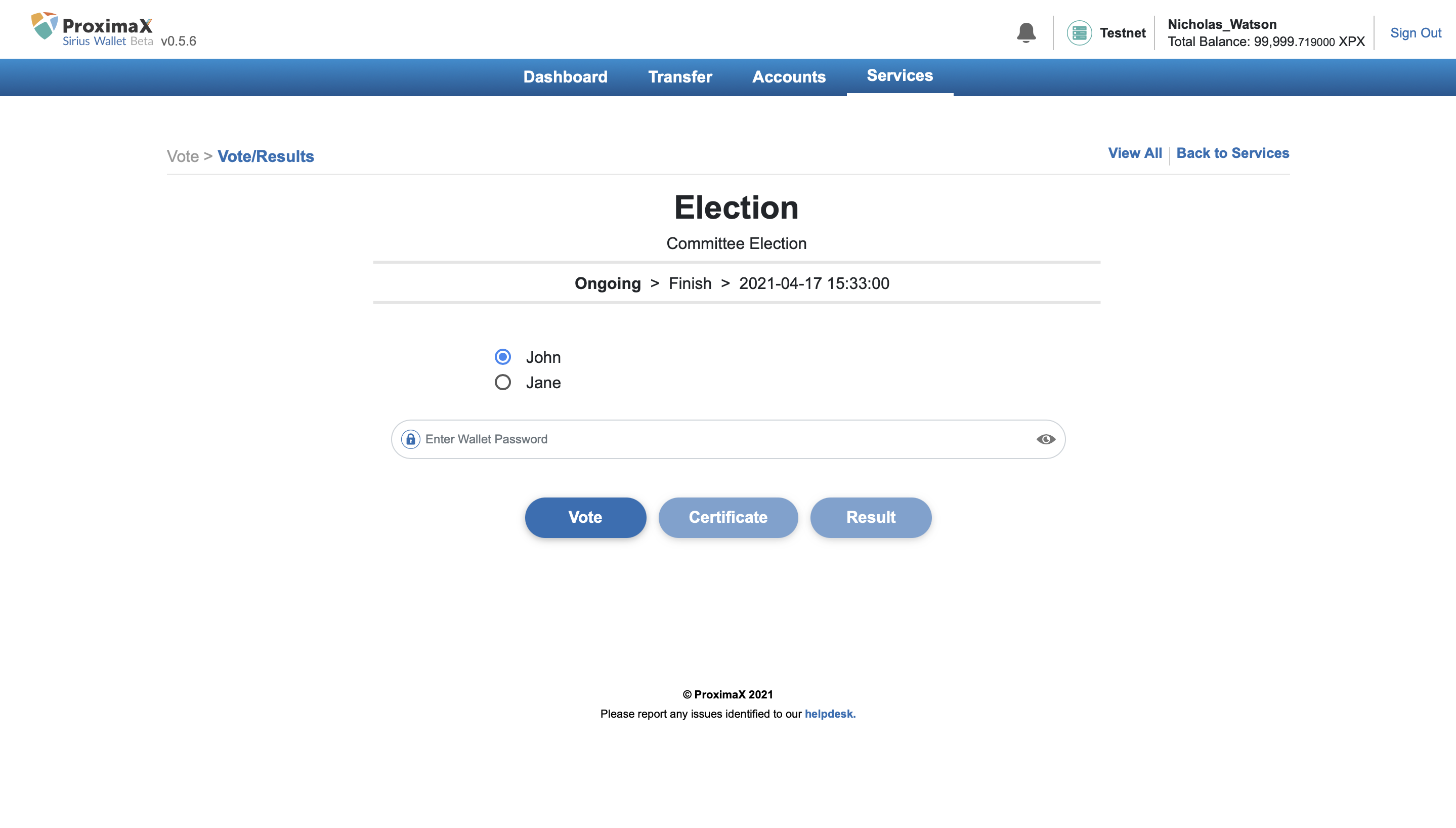The image size is (1456, 828).
Task: Click the Vote breadcrumb
Action: click(x=183, y=156)
